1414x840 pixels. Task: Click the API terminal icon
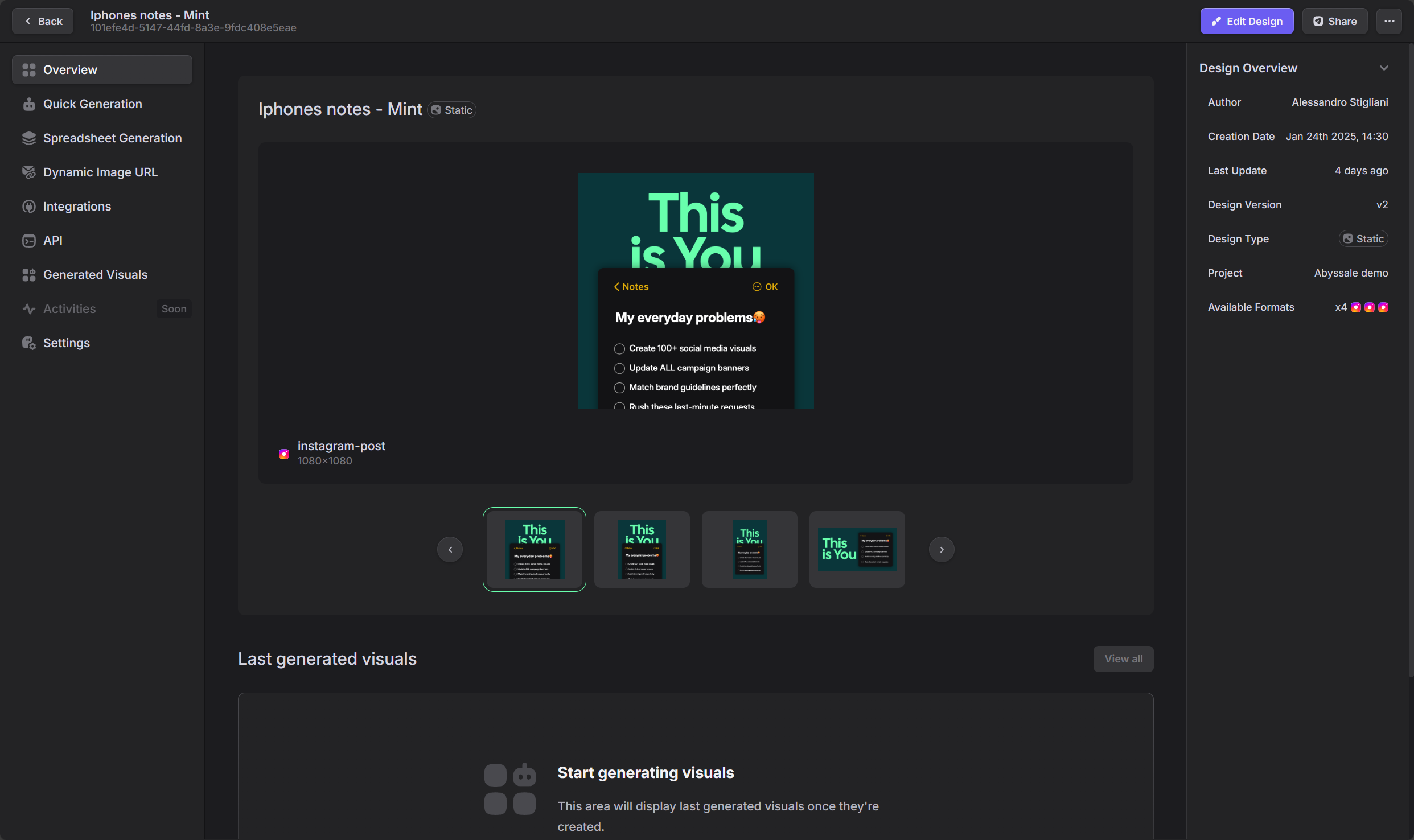pyautogui.click(x=28, y=241)
